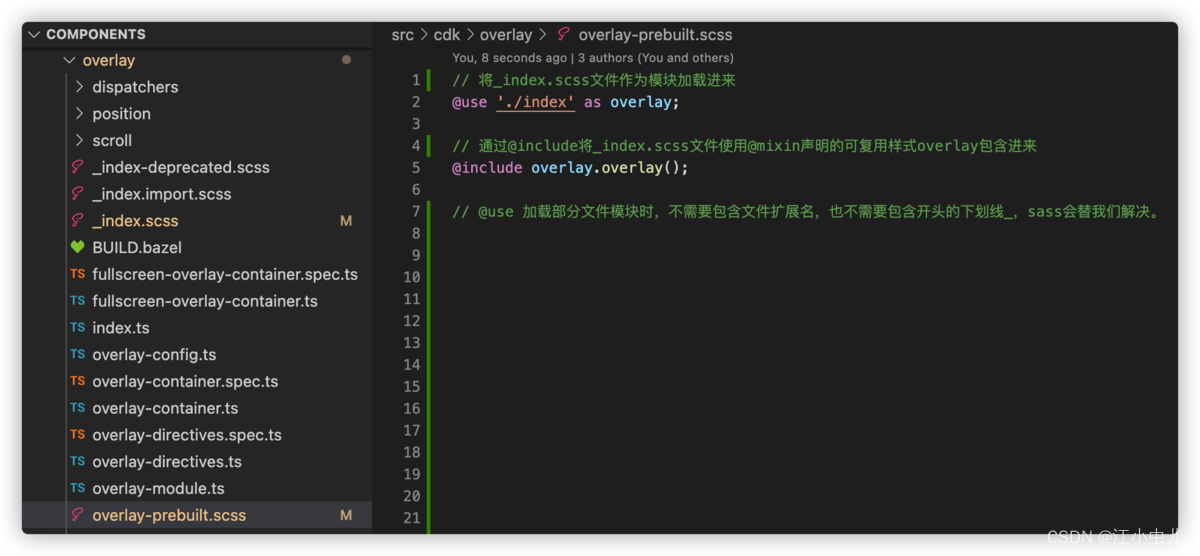Open overlay-container.ts file
Image resolution: width=1200 pixels, height=556 pixels.
point(165,408)
